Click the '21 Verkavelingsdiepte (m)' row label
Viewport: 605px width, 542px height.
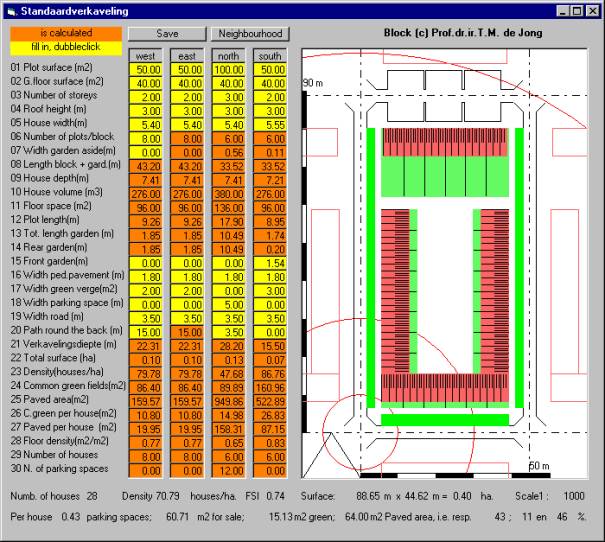pyautogui.click(x=64, y=344)
